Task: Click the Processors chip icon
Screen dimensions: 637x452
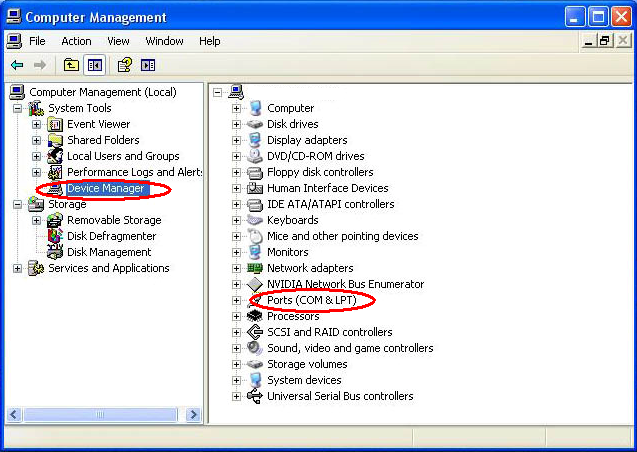Action: (x=255, y=316)
